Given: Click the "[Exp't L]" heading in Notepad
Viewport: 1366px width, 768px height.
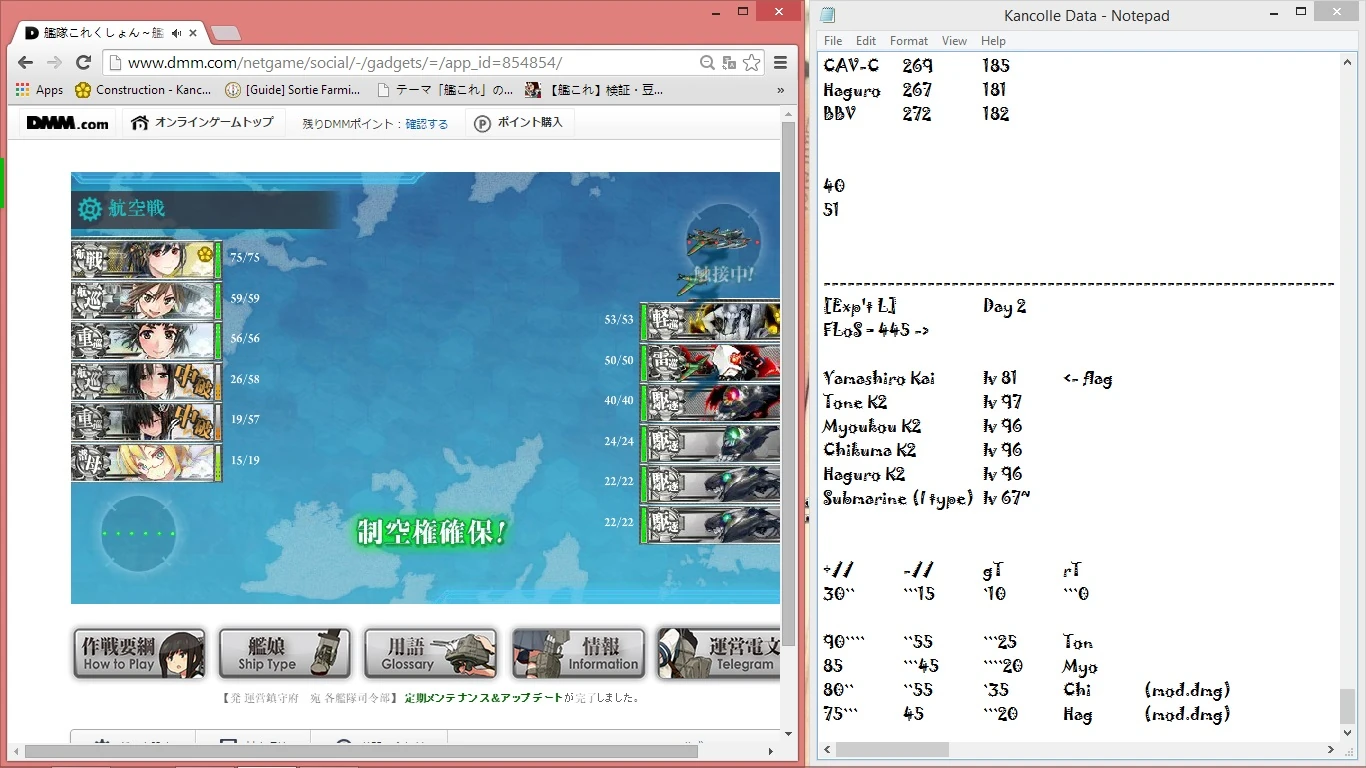Looking at the screenshot, I should pos(859,306).
